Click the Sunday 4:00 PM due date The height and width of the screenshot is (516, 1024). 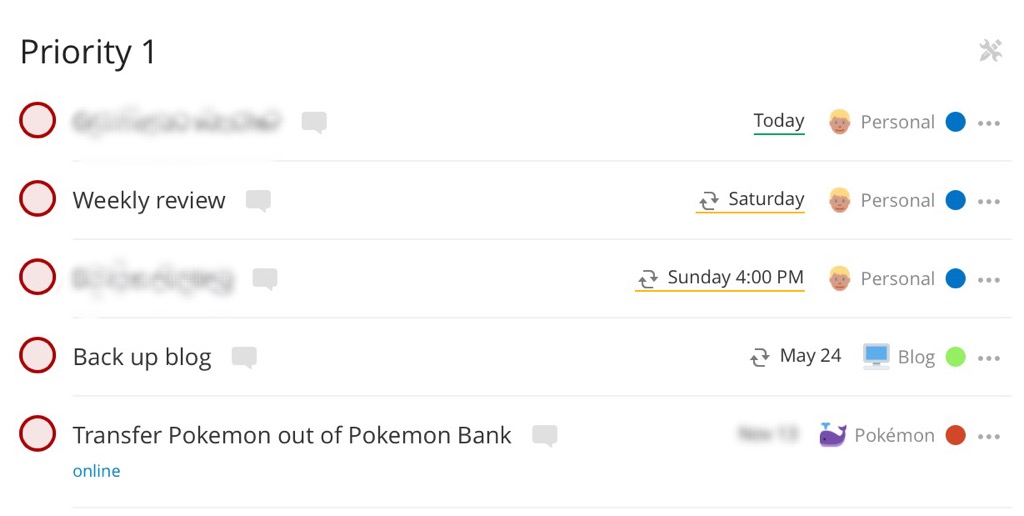(735, 278)
